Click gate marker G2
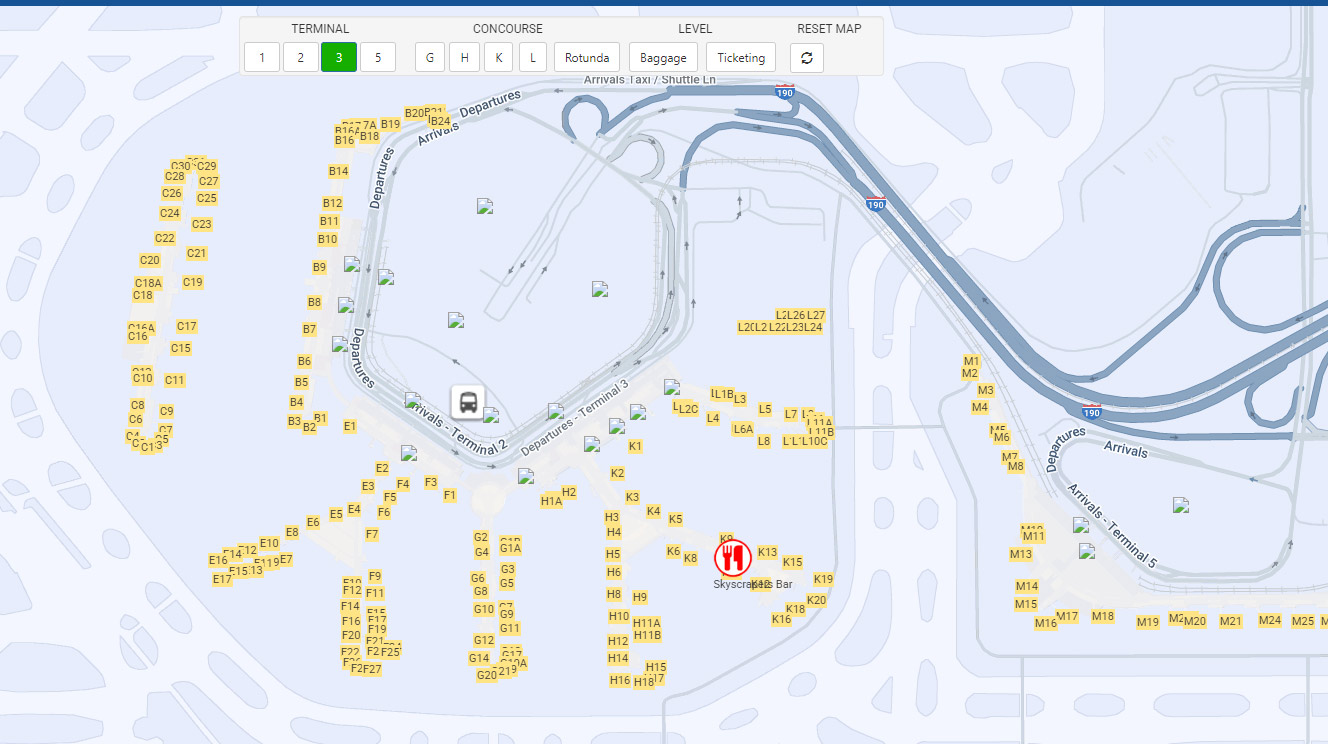The height and width of the screenshot is (744, 1328). click(x=481, y=537)
